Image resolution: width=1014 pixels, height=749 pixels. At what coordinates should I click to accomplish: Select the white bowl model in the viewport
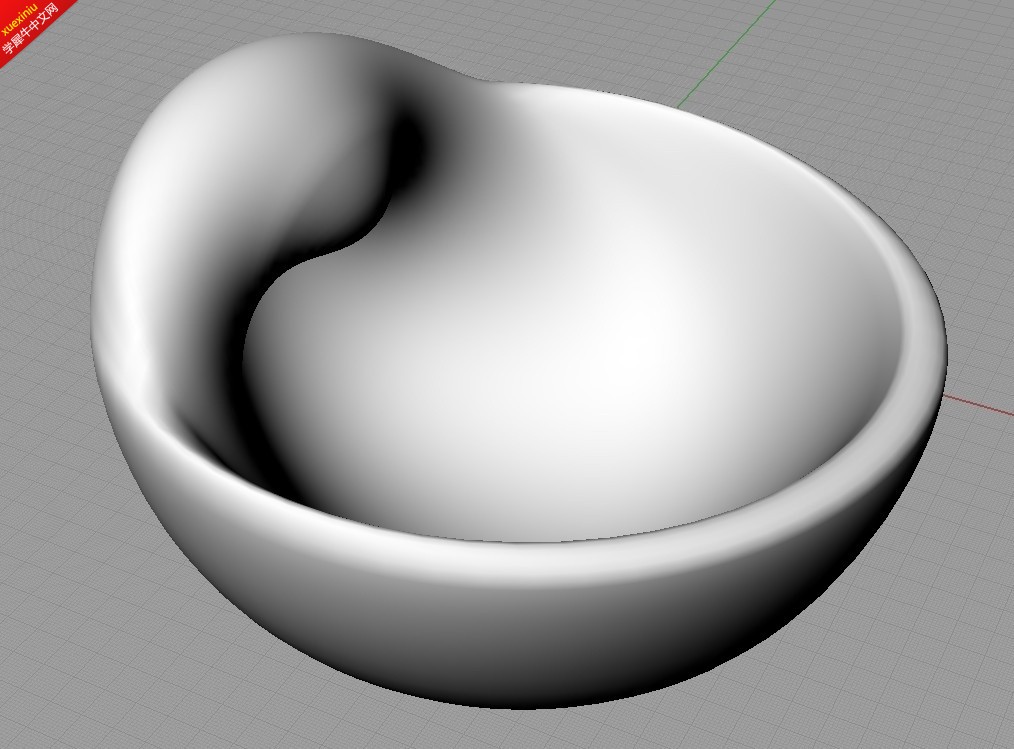point(517,369)
